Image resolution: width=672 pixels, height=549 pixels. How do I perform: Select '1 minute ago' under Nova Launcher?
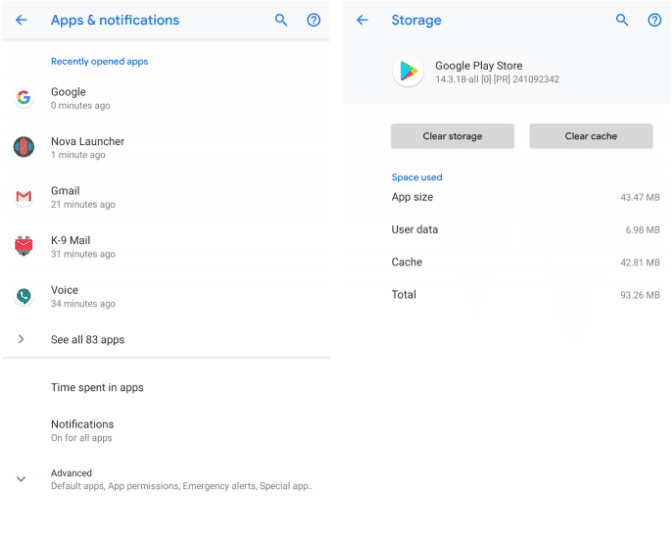click(x=78, y=155)
